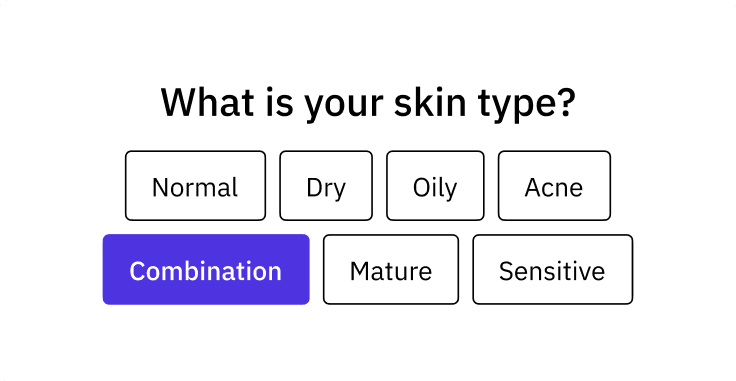Deselect the highlighted Combination option
Viewport: 736px width, 381px height.
(206, 269)
